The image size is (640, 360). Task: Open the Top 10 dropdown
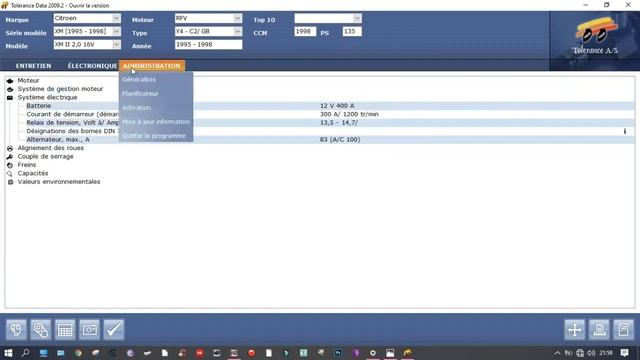pyautogui.click(x=357, y=18)
